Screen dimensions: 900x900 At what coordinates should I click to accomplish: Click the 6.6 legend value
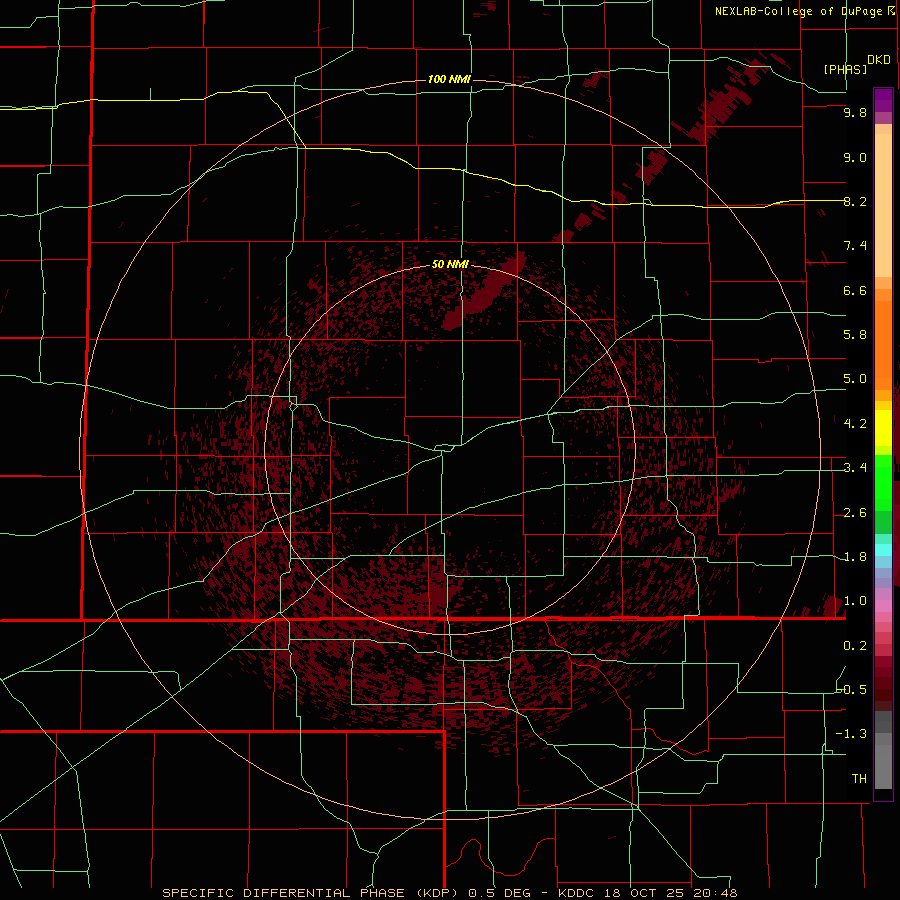click(x=855, y=290)
